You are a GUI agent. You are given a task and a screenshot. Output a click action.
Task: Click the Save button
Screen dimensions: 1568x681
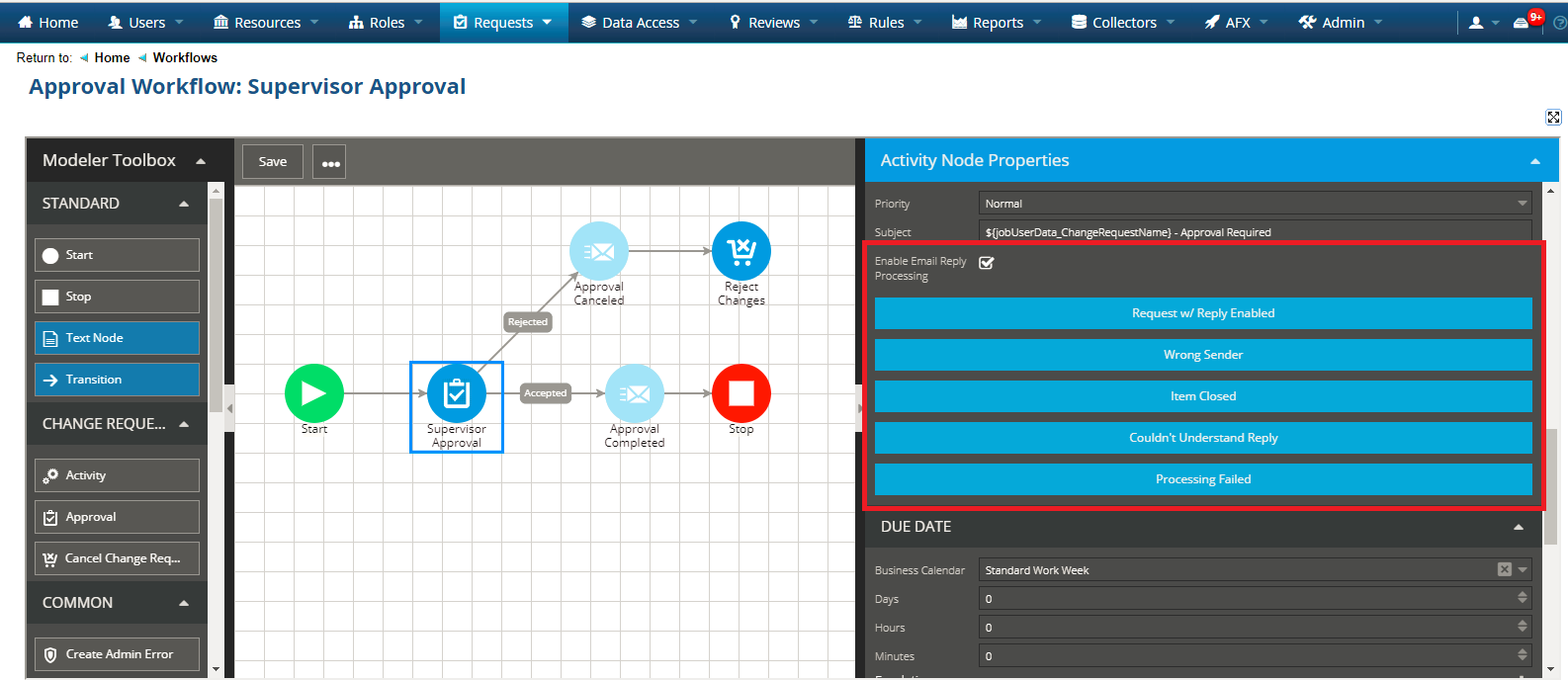(x=273, y=162)
